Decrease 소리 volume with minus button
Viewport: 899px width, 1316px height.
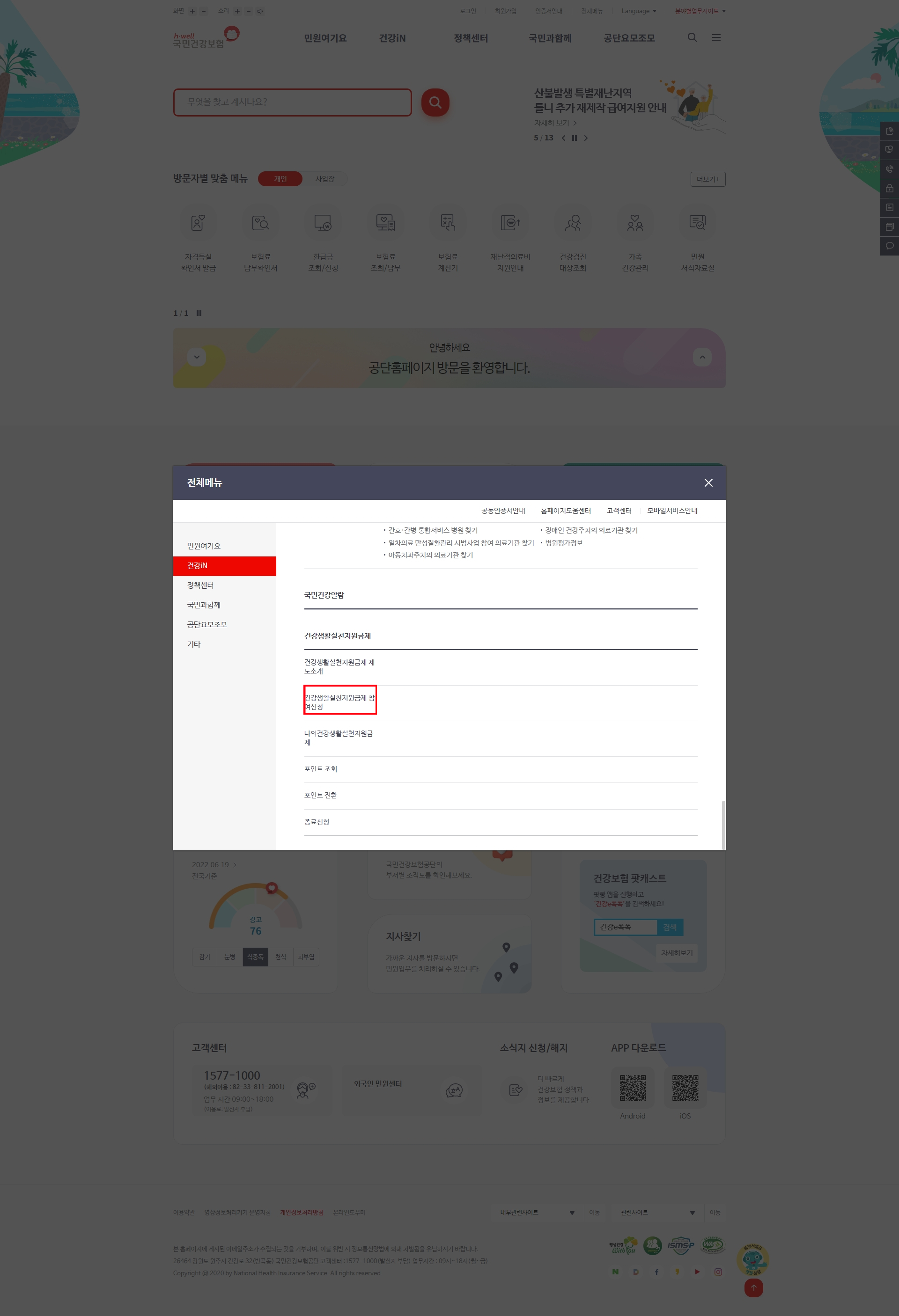248,11
